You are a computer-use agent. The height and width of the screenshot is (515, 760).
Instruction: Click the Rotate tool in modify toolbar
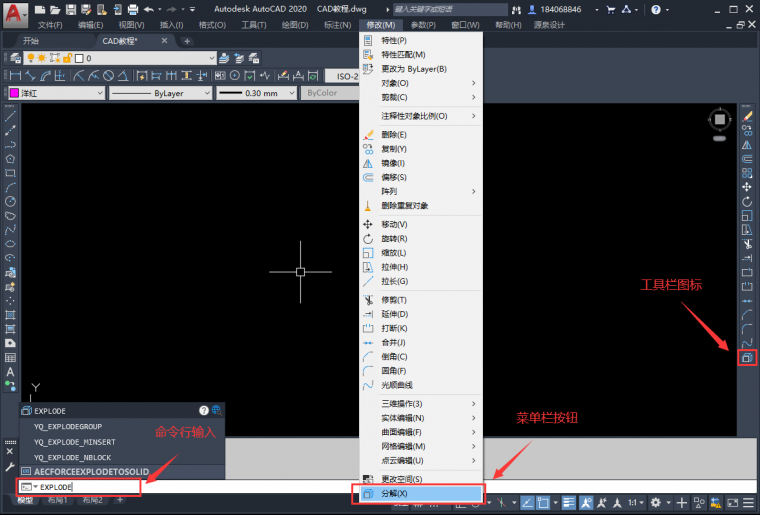[747, 201]
